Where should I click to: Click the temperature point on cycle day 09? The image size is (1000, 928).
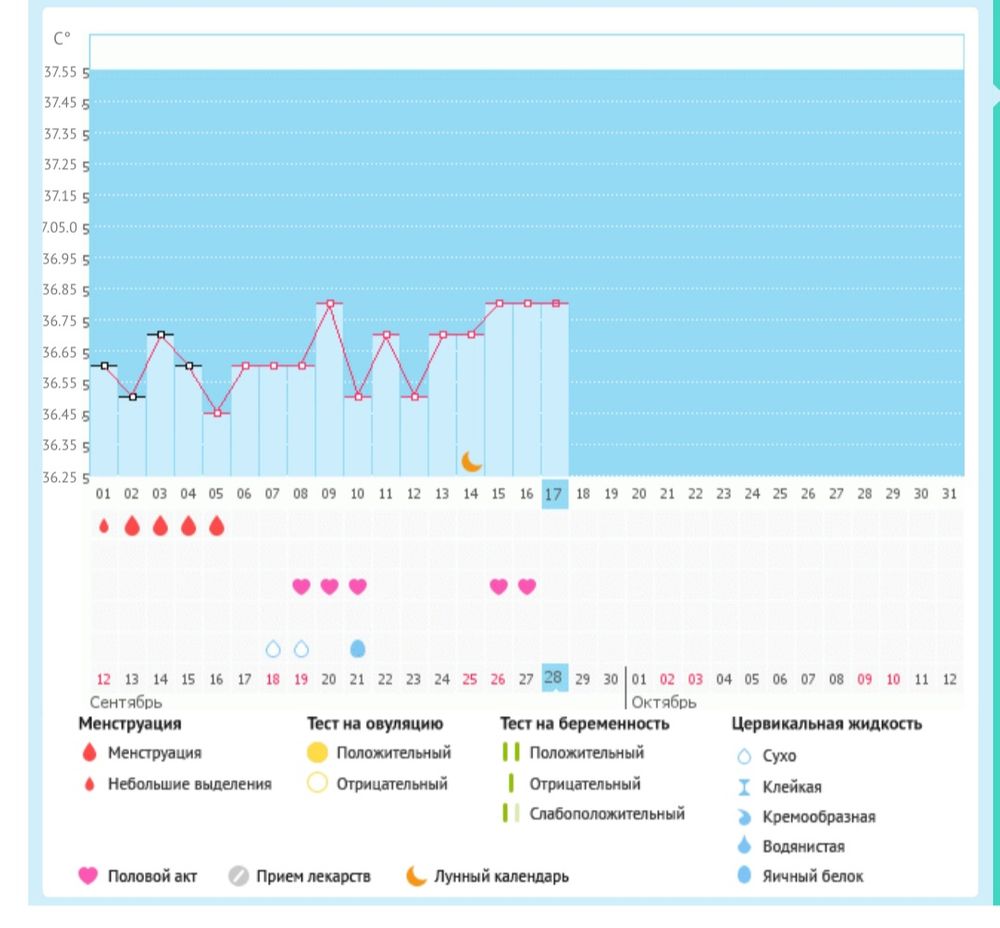(x=329, y=303)
